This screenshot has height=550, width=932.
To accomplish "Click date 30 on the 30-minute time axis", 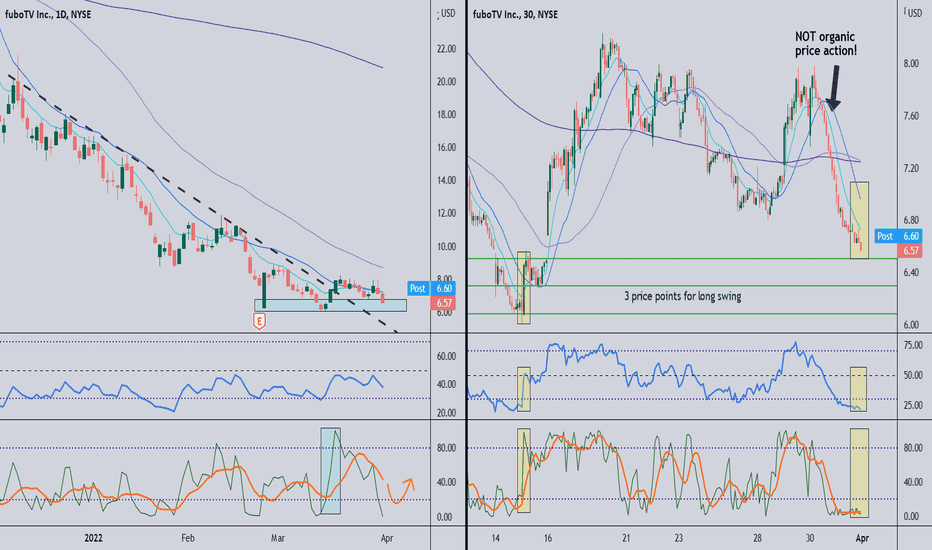I will pos(810,538).
